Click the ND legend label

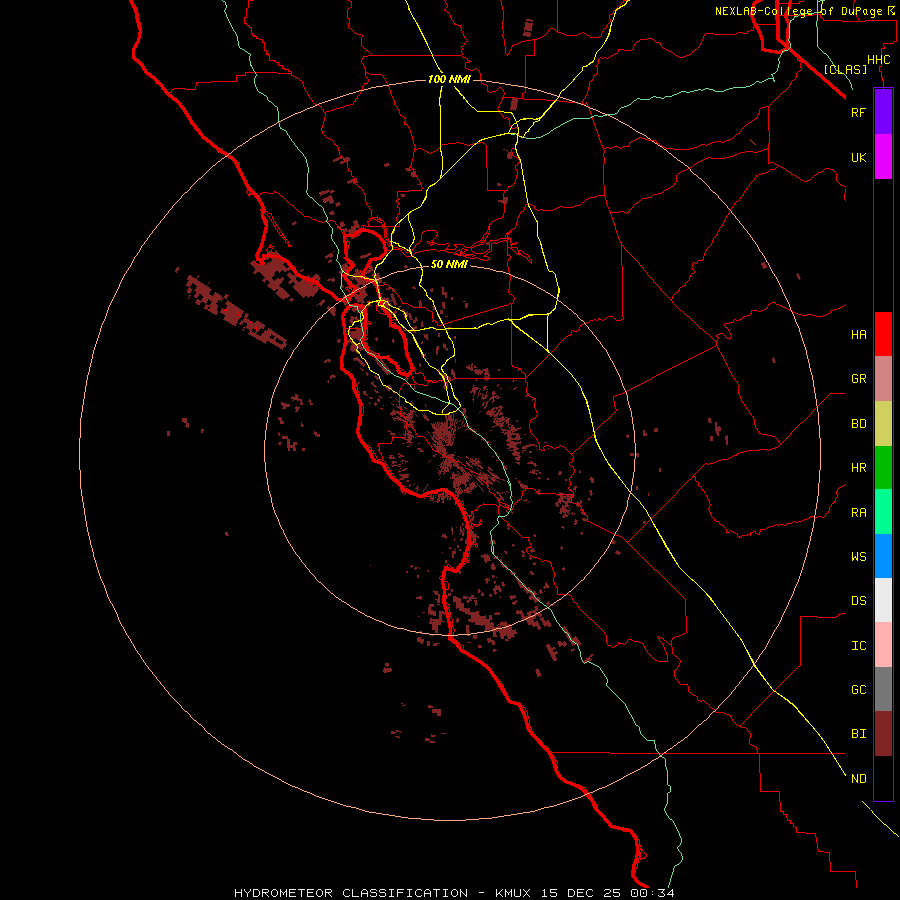coord(858,778)
